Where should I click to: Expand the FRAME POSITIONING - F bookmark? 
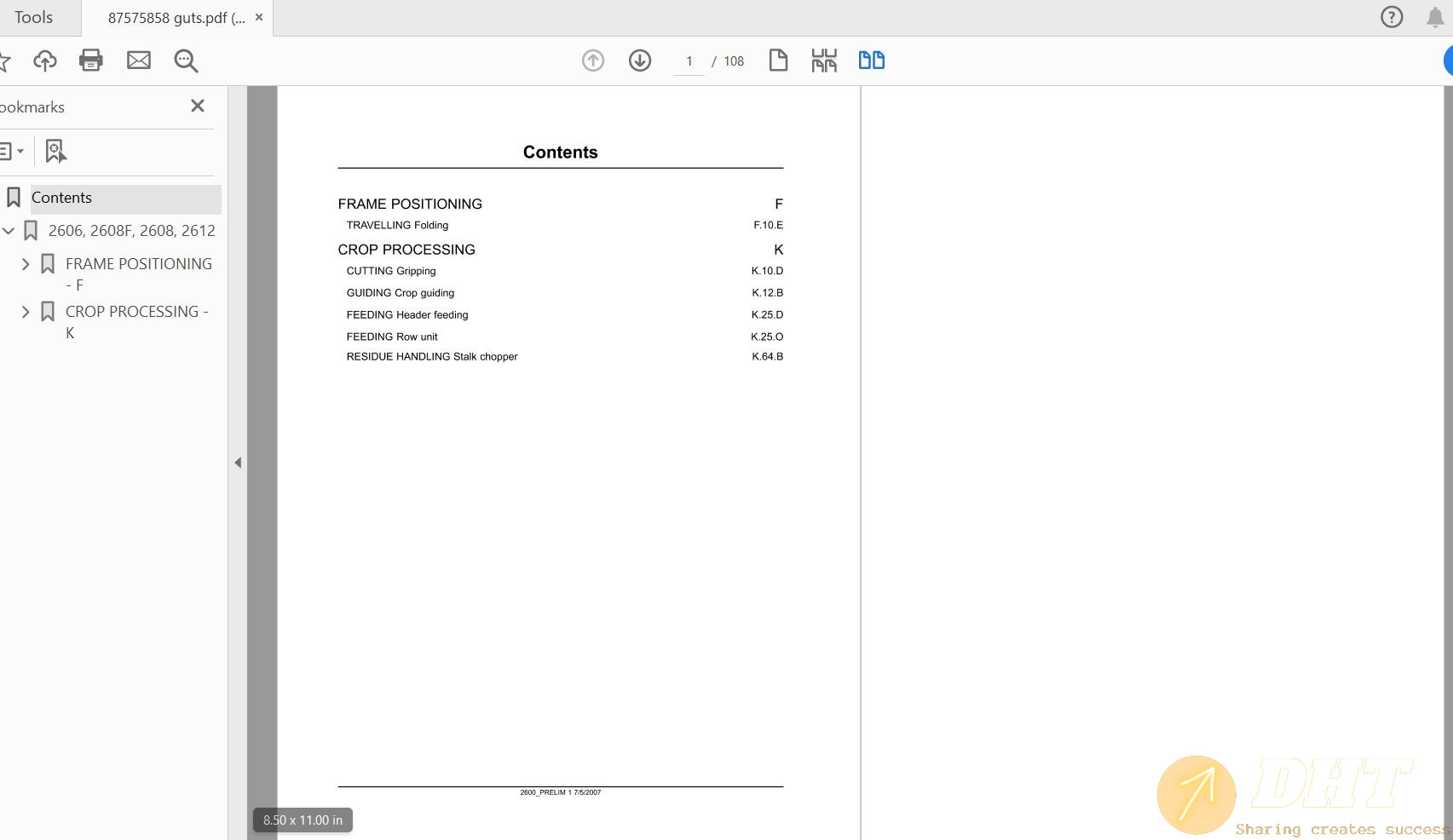click(26, 264)
